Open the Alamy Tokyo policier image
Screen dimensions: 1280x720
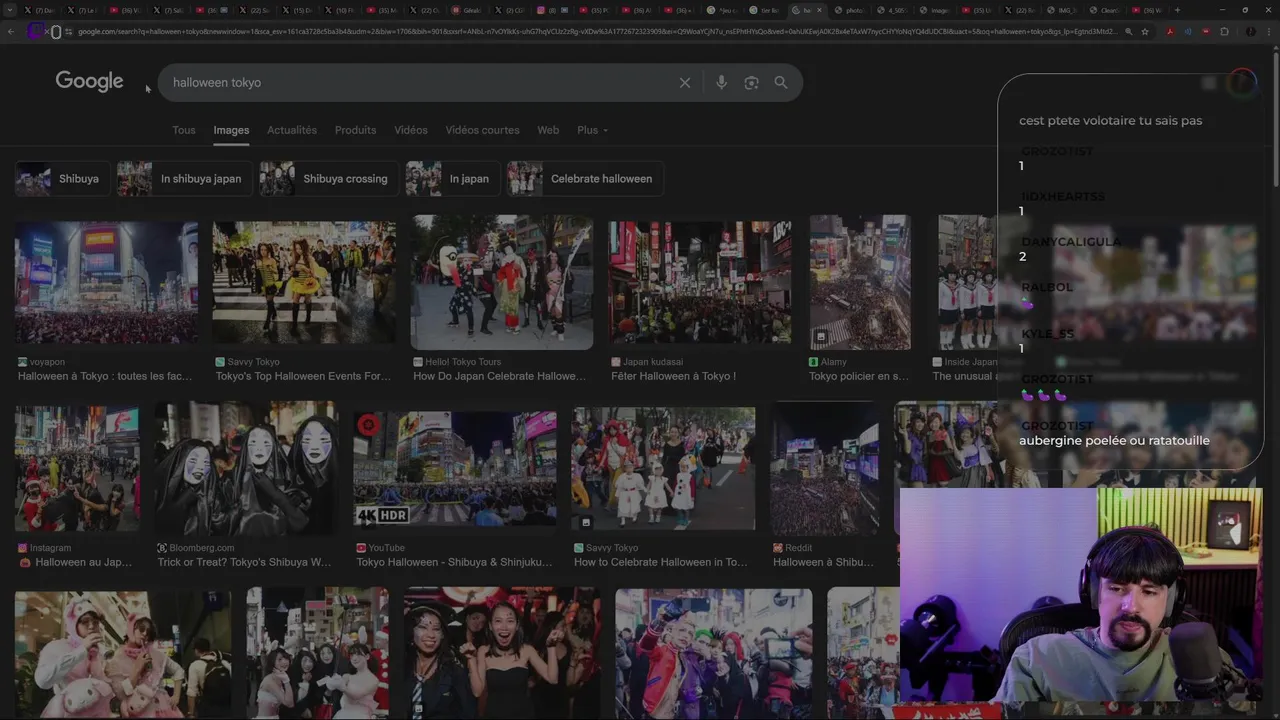(x=860, y=282)
